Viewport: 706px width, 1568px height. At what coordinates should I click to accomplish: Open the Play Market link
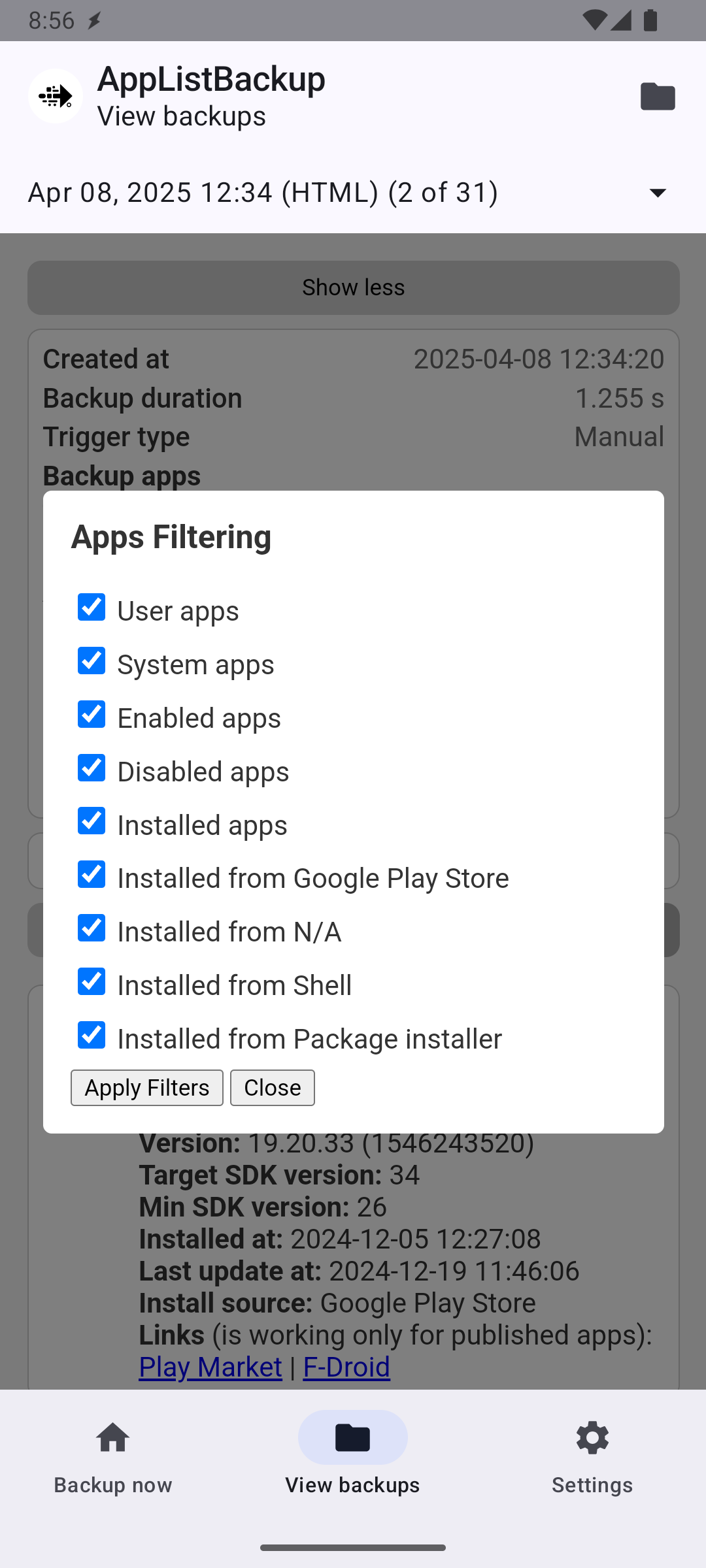click(210, 1367)
